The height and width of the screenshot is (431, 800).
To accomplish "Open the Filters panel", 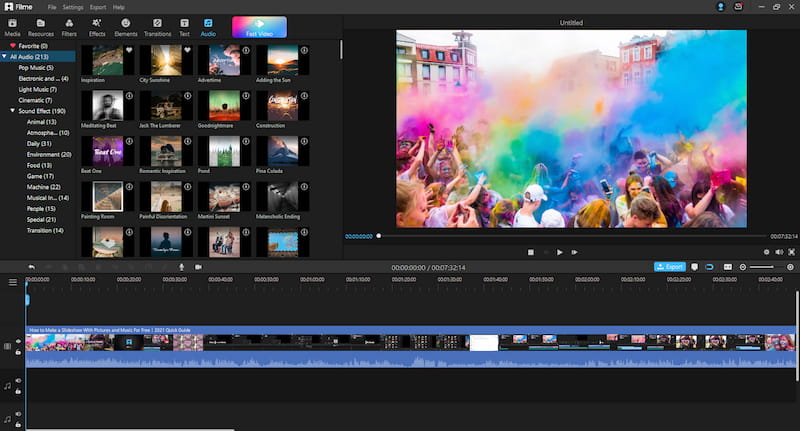I will [69, 26].
